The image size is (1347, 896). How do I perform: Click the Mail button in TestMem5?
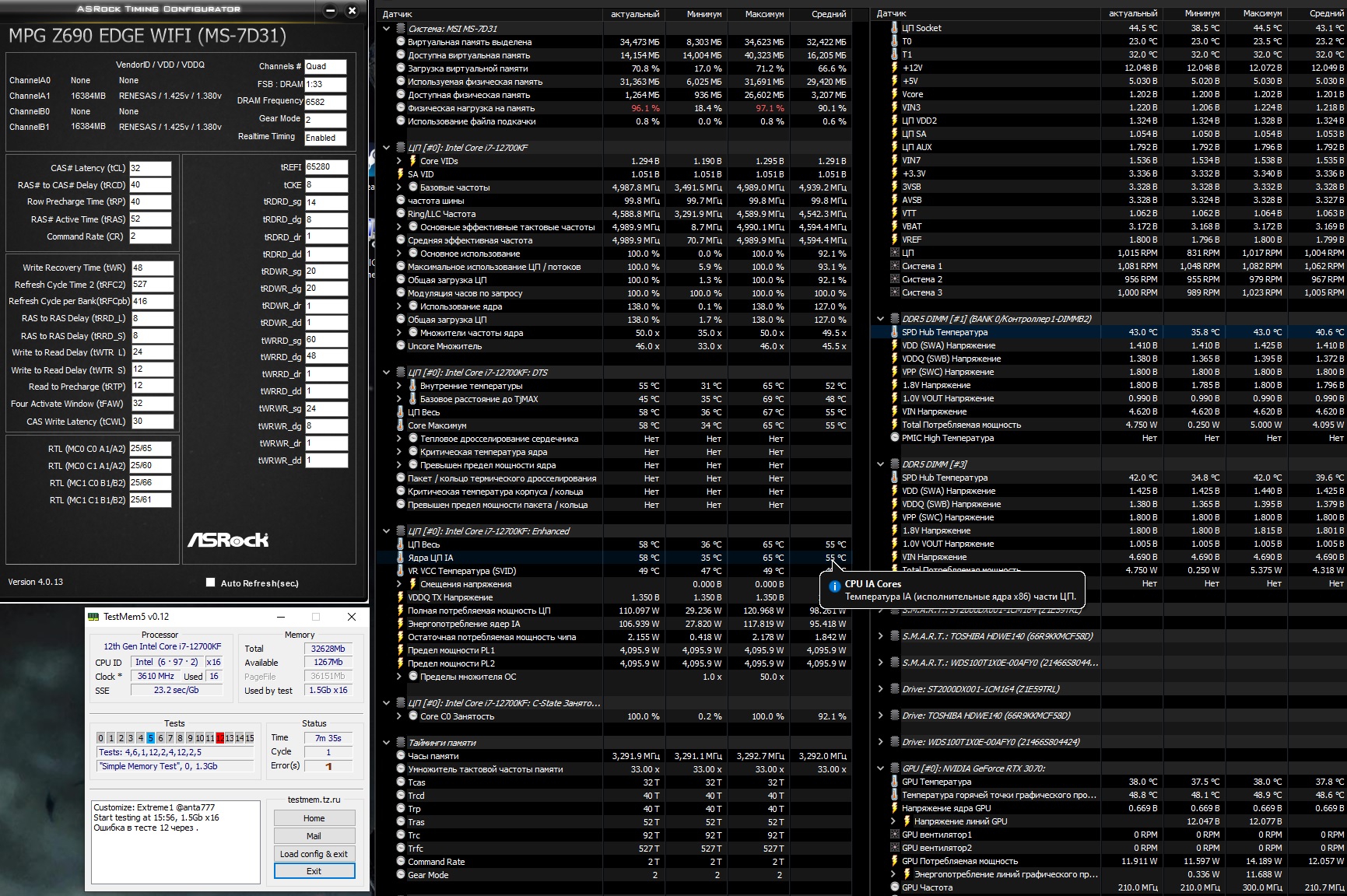click(x=314, y=836)
